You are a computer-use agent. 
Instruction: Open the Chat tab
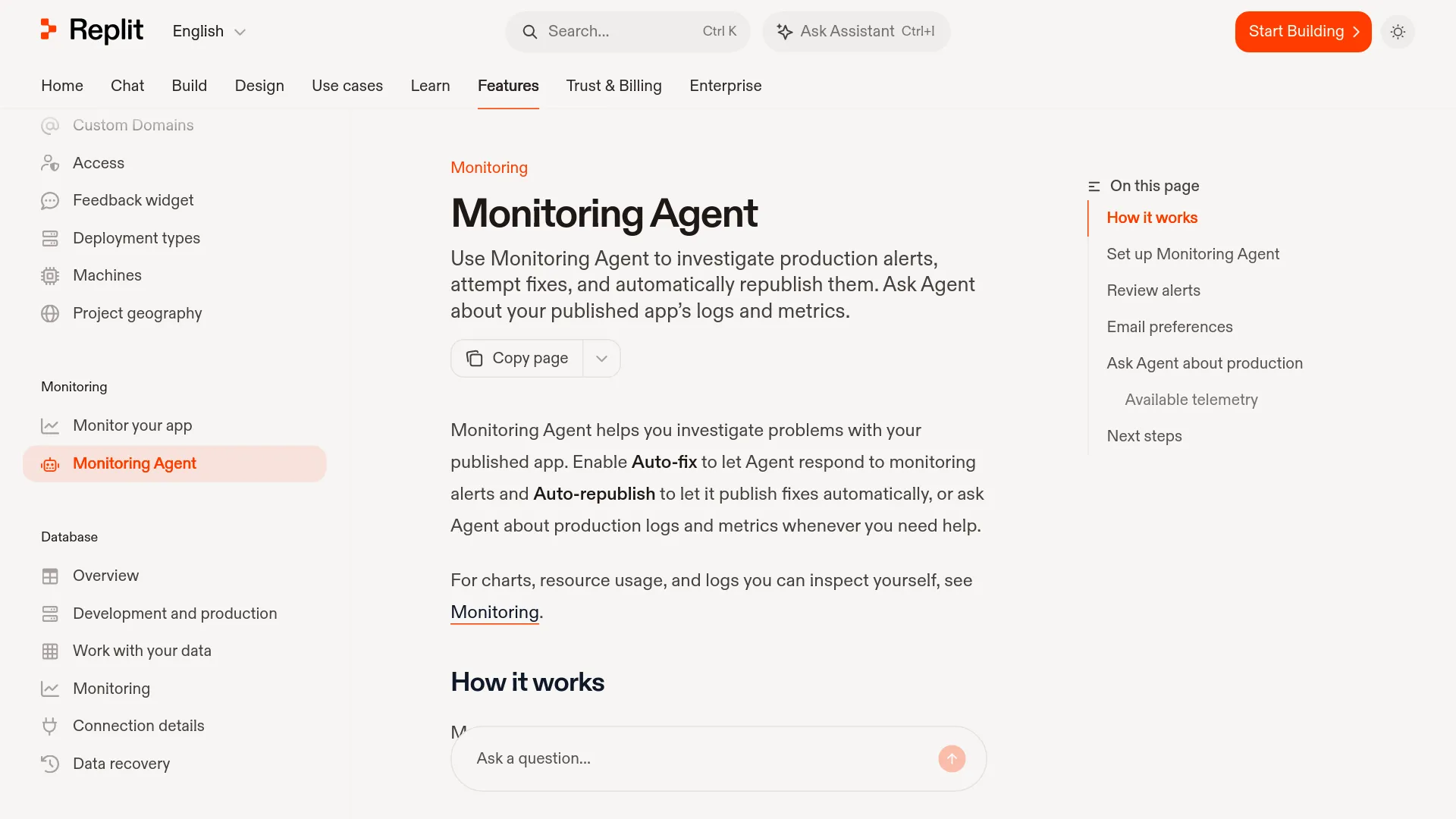[x=127, y=86]
